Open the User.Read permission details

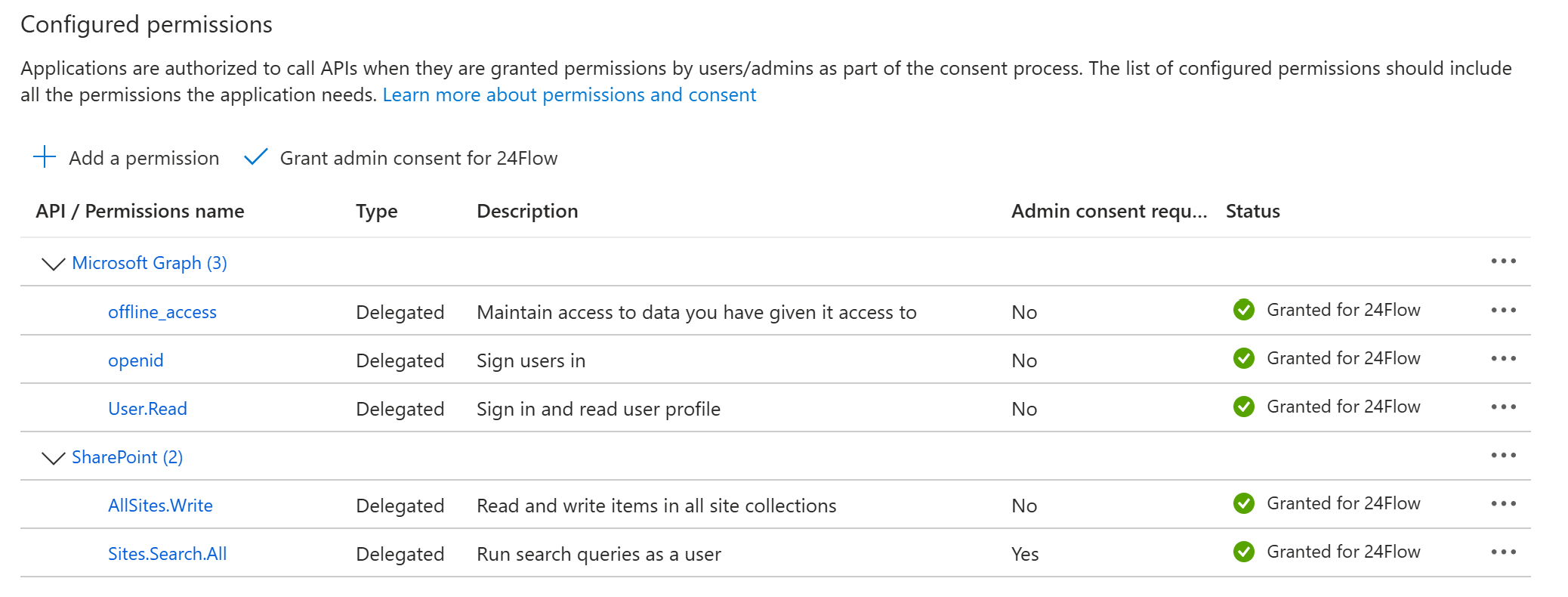point(147,409)
